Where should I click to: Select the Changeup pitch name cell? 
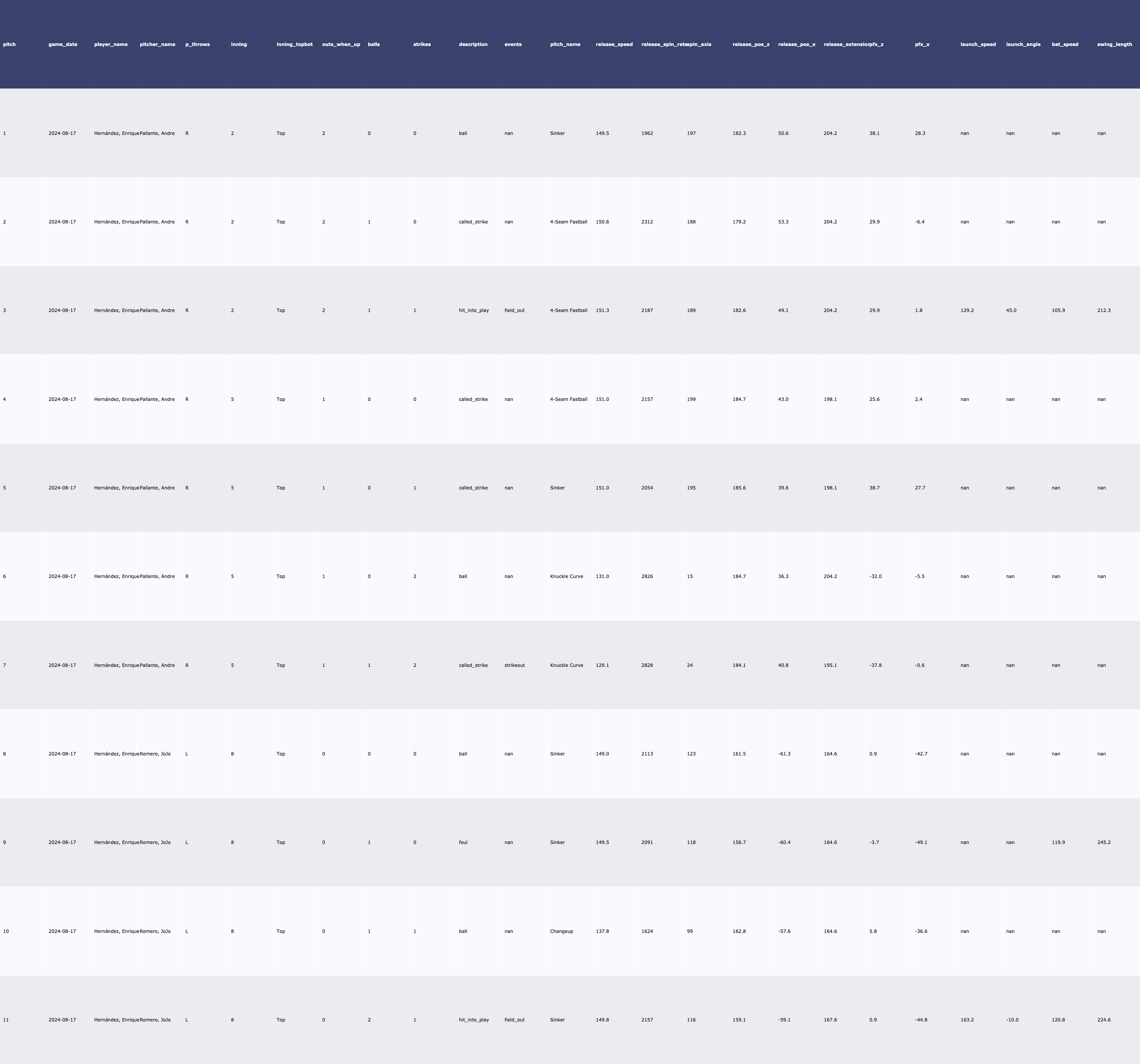(x=561, y=931)
